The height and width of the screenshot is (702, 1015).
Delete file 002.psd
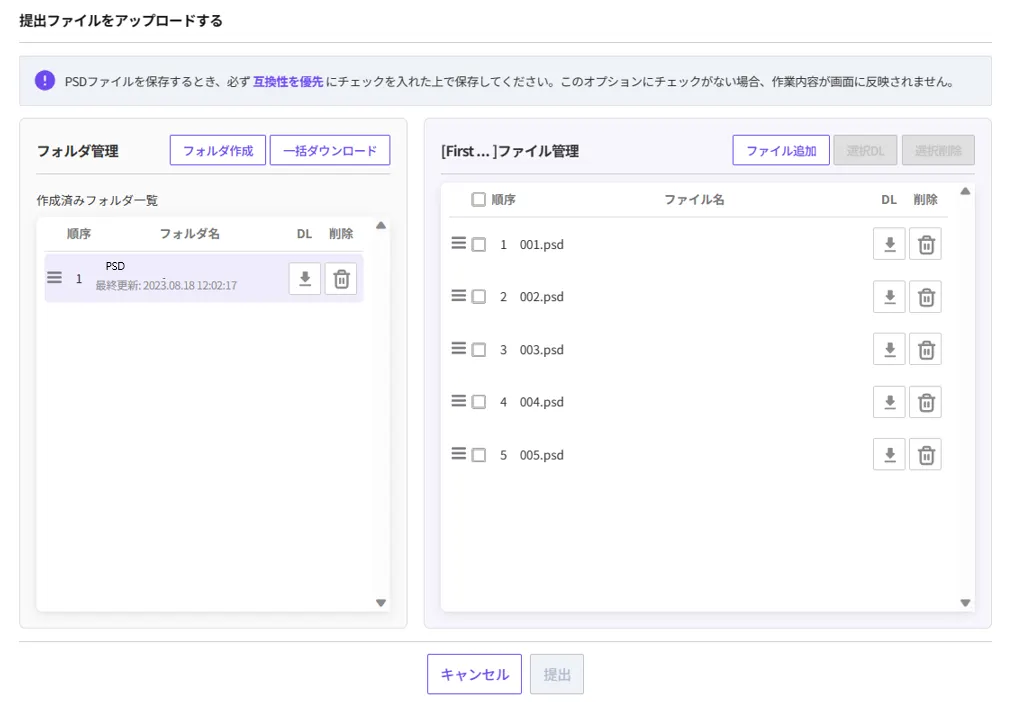click(926, 297)
